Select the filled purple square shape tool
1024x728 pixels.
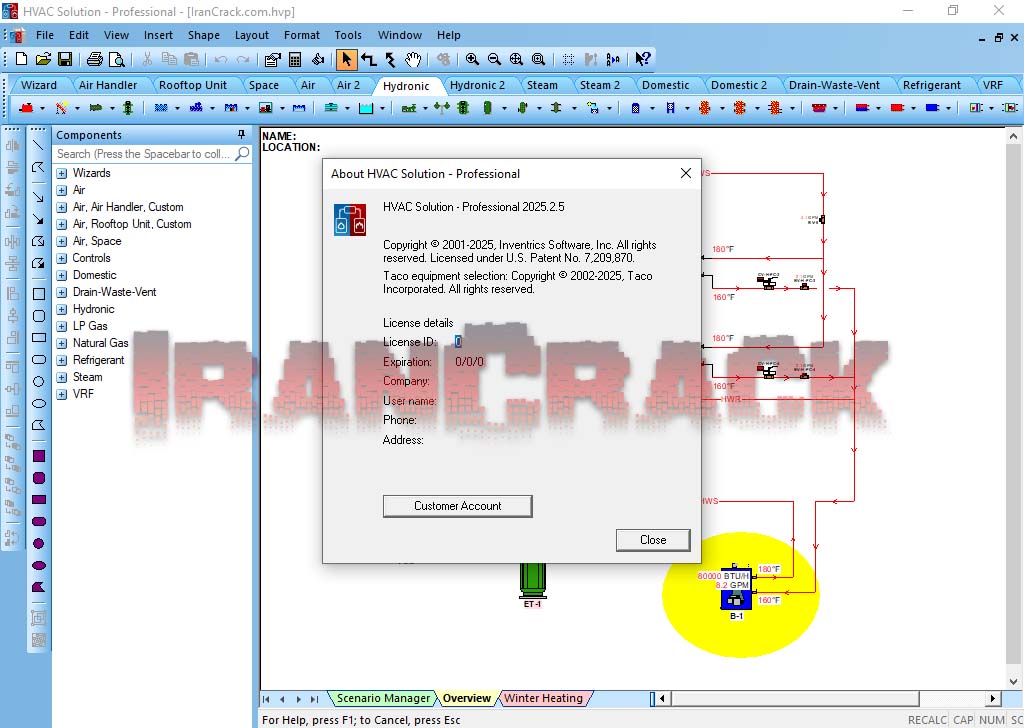pyautogui.click(x=39, y=455)
